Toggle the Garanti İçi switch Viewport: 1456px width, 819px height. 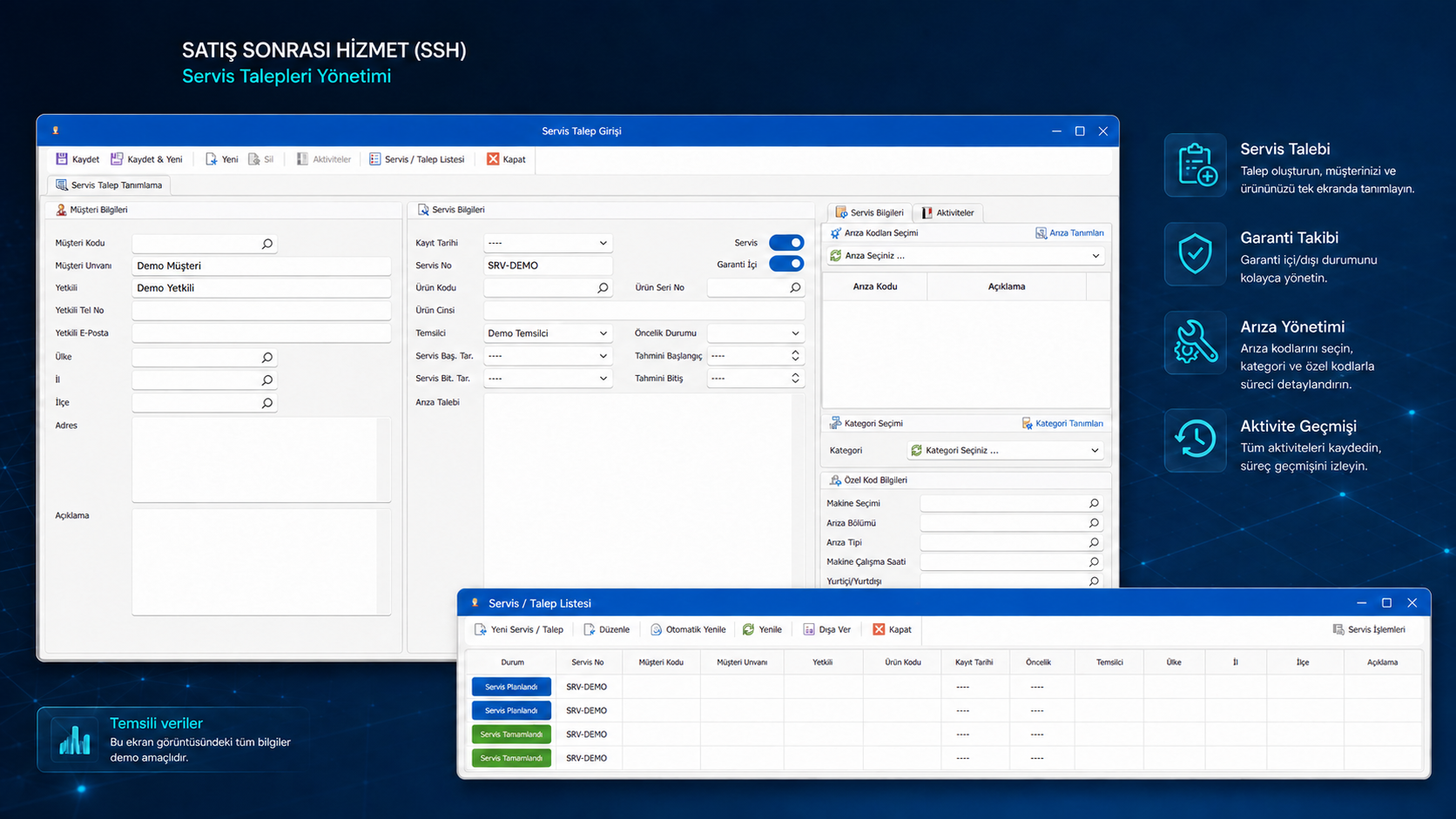pos(786,264)
